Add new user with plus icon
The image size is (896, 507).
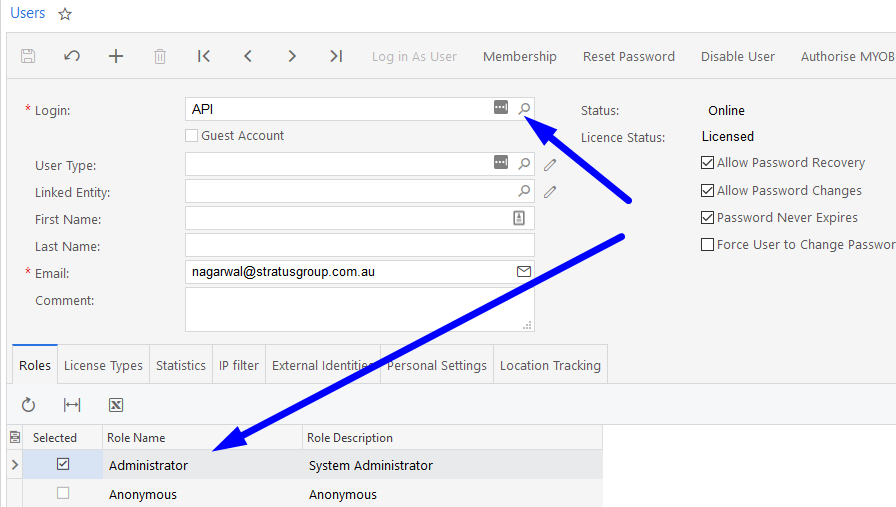point(116,56)
